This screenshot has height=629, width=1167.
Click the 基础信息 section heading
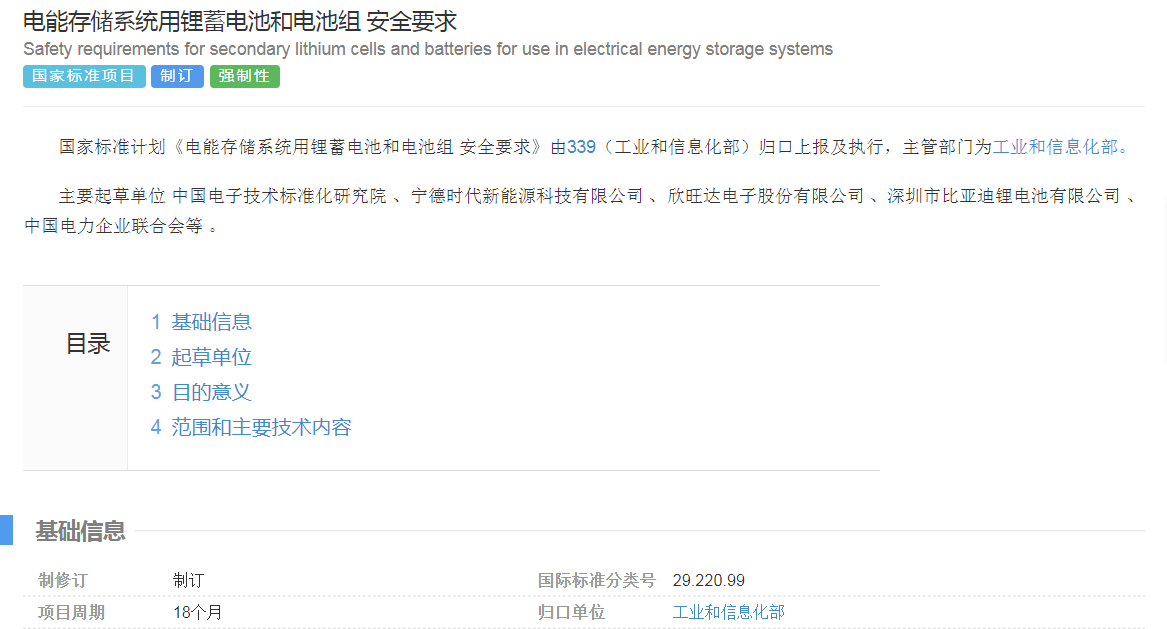[81, 531]
